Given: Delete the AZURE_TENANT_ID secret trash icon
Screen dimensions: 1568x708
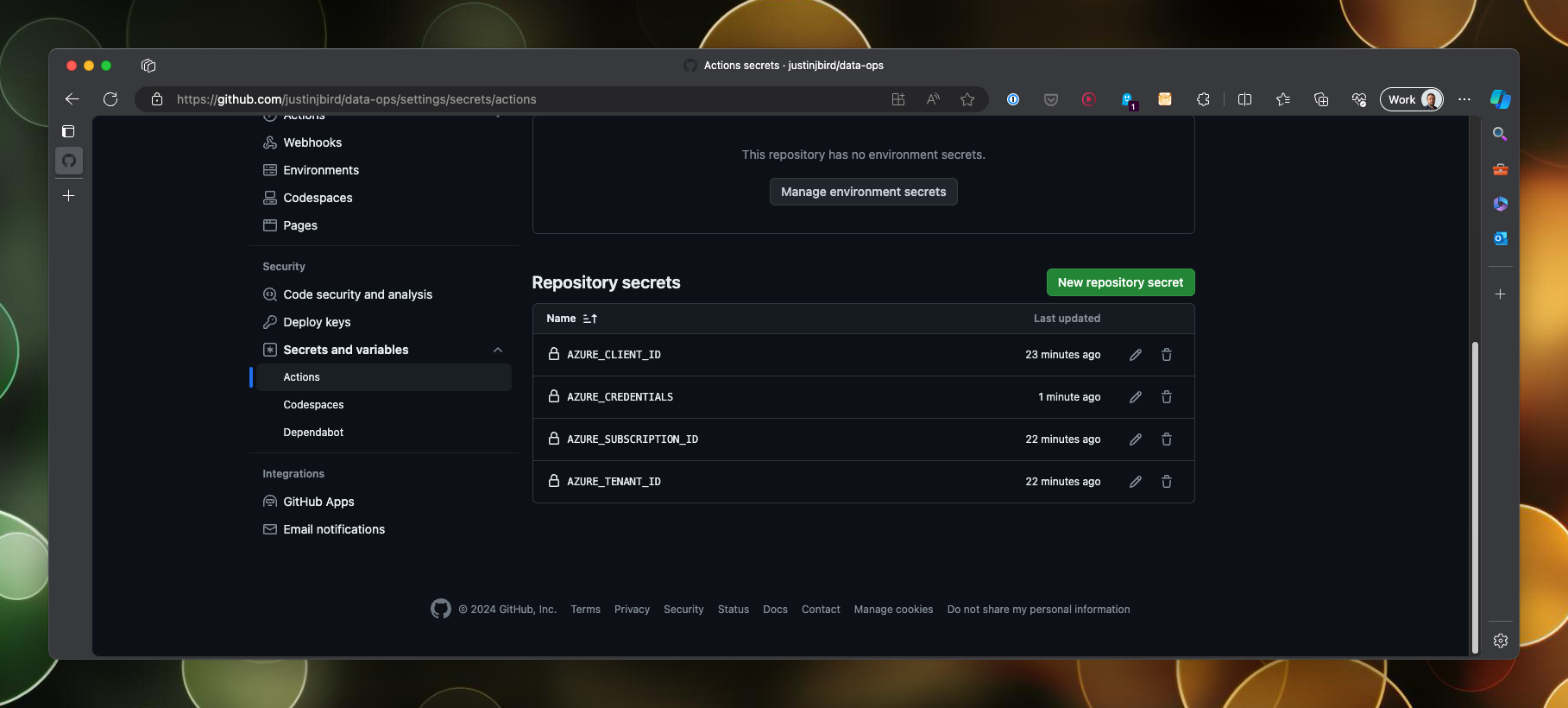Looking at the screenshot, I should pyautogui.click(x=1167, y=482).
